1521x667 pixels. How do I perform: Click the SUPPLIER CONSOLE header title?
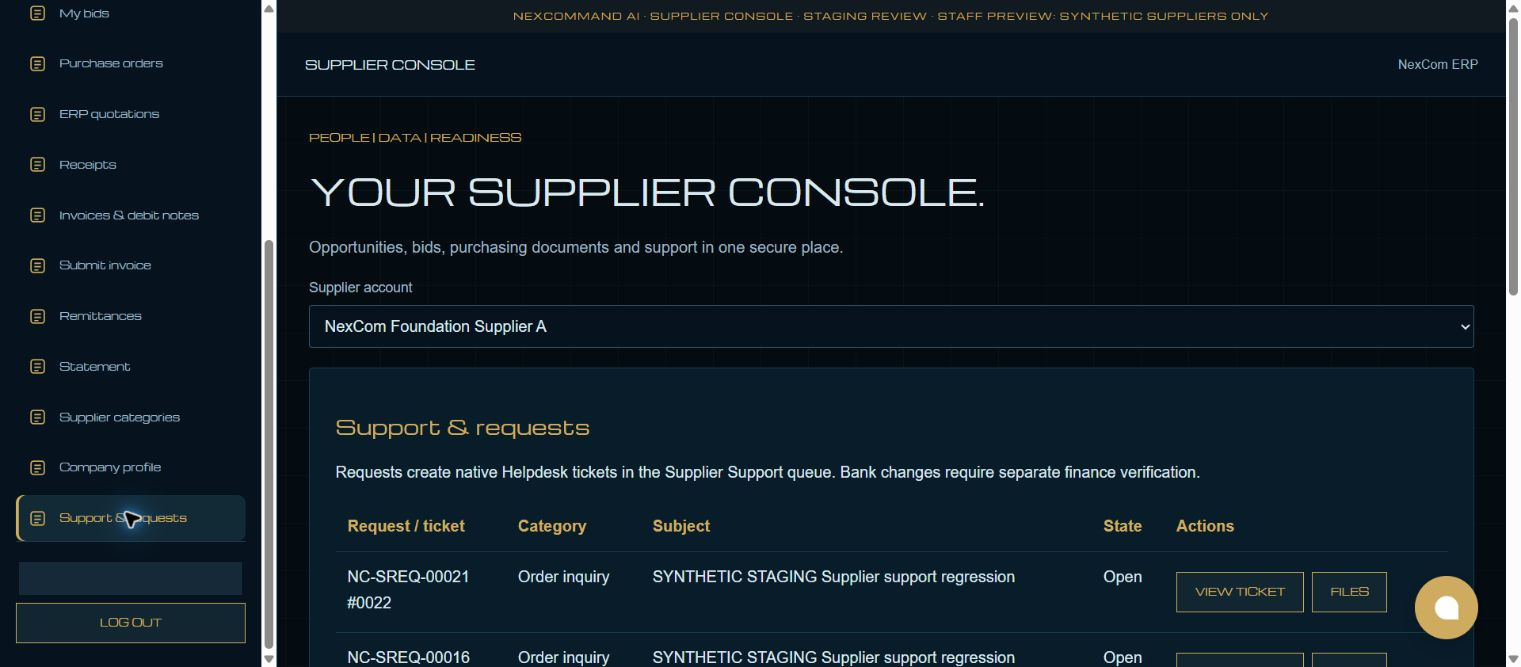pos(390,65)
